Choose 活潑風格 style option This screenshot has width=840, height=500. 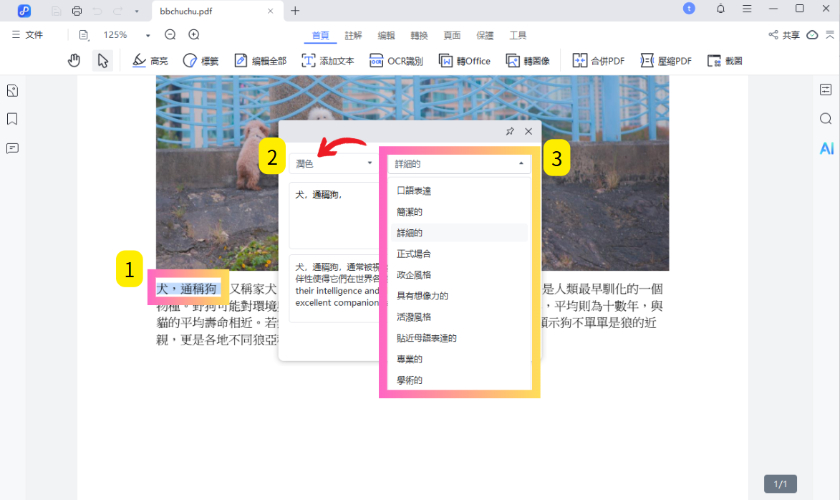[x=459, y=317]
